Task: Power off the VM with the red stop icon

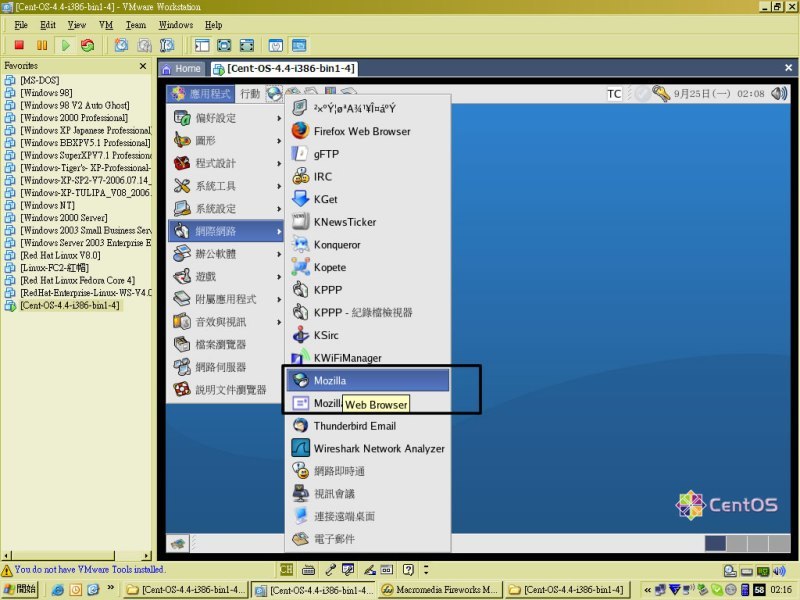Action: 19,45
